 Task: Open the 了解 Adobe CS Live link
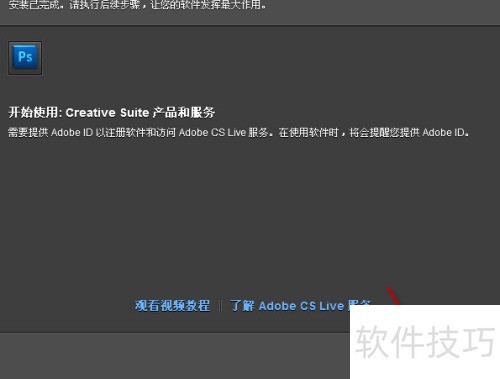point(300,305)
